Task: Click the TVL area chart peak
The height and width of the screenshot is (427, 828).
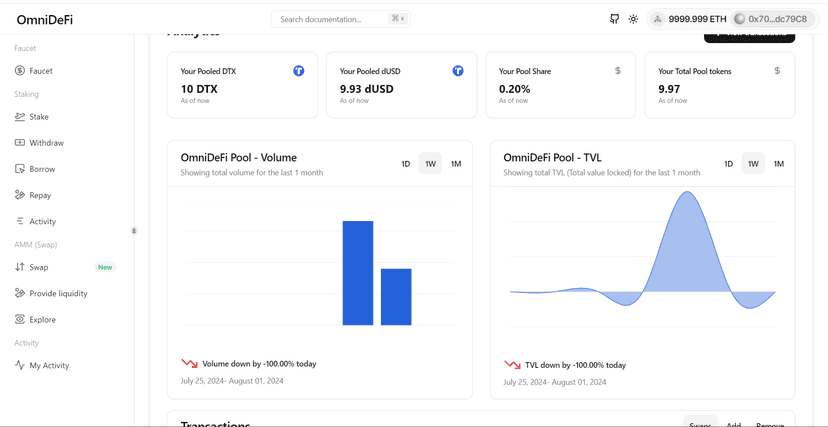Action: (x=687, y=194)
